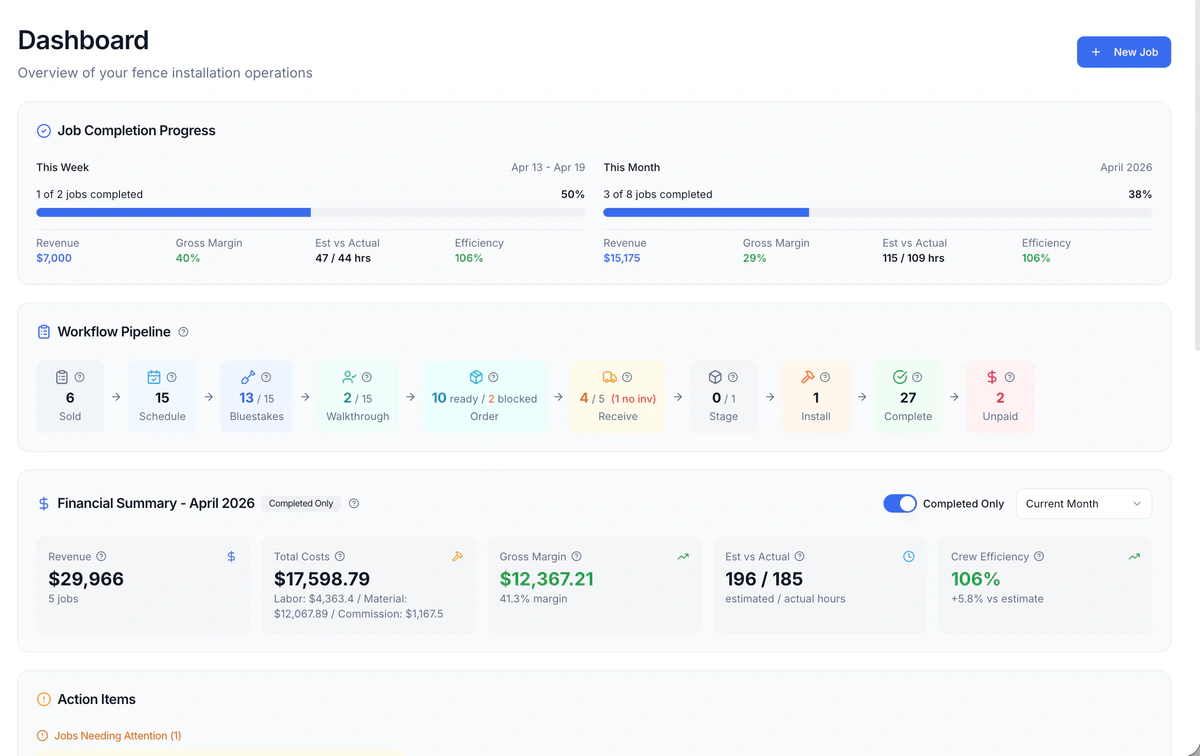Click the Bluestakes stage icon

click(248, 377)
